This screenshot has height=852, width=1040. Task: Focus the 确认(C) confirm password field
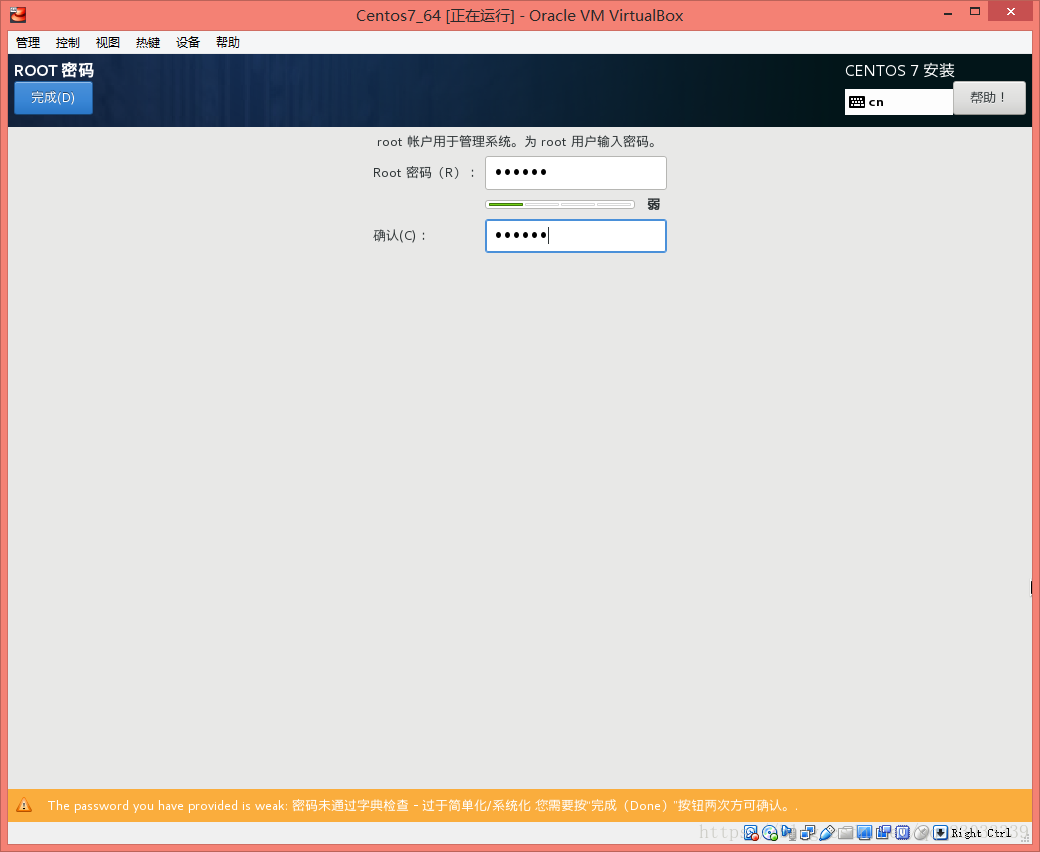pos(576,236)
